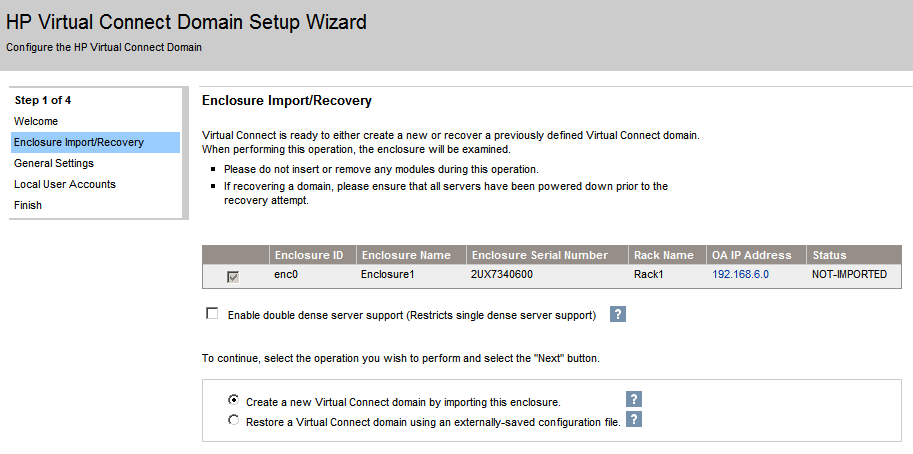The height and width of the screenshot is (454, 913).
Task: Click help icon beside double dense support
Action: tap(618, 314)
